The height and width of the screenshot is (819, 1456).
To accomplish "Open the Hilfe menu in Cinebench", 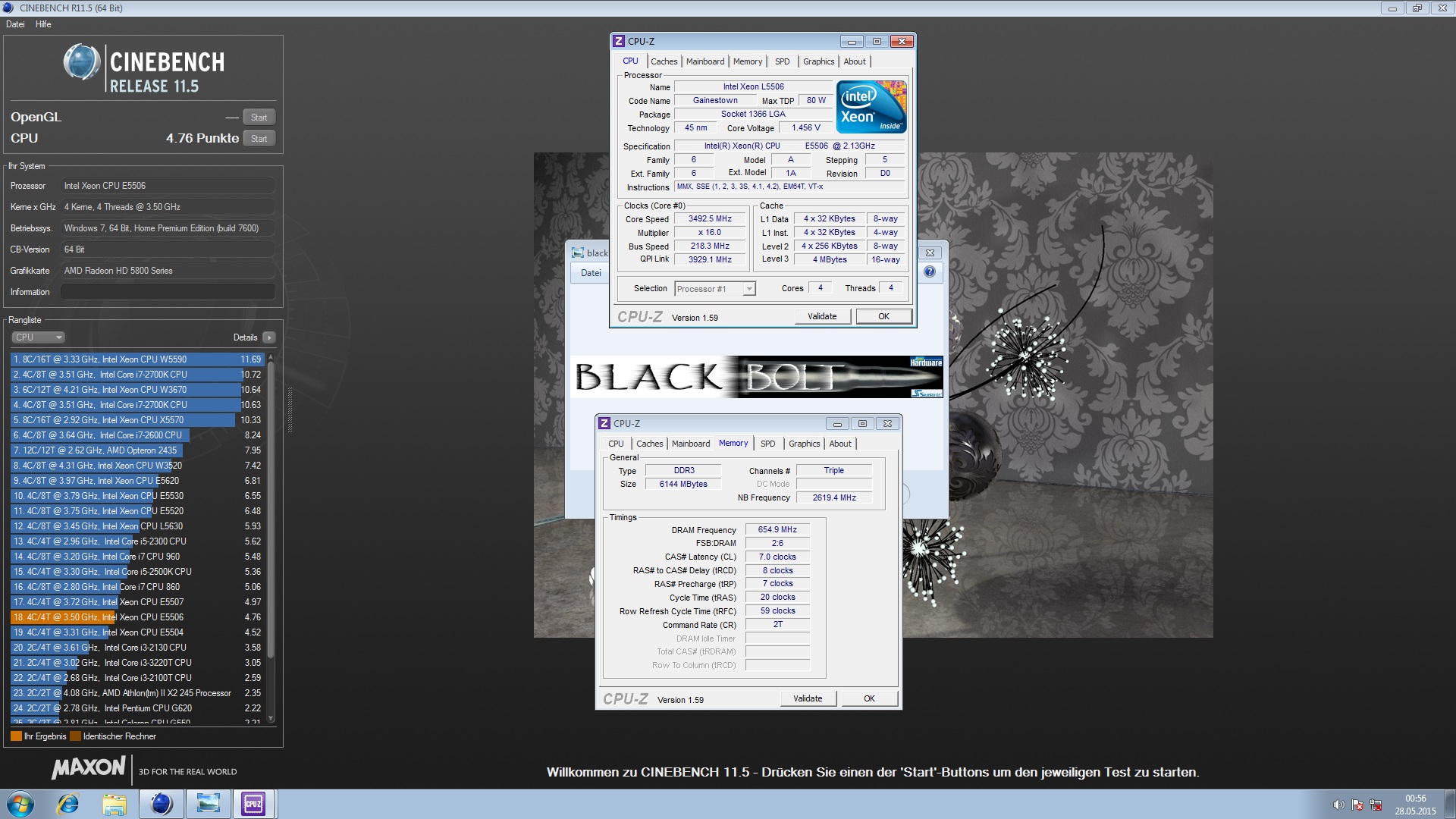I will [x=43, y=24].
